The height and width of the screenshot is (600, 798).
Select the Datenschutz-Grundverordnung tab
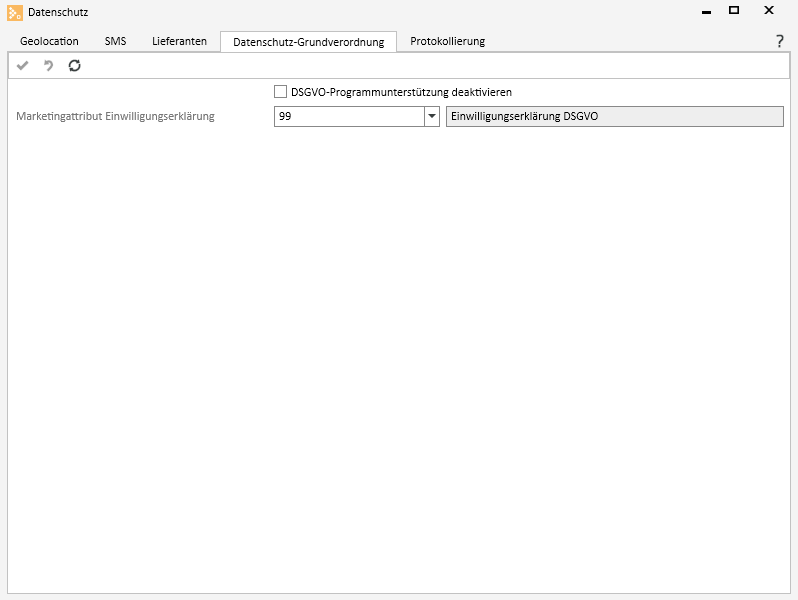308,42
